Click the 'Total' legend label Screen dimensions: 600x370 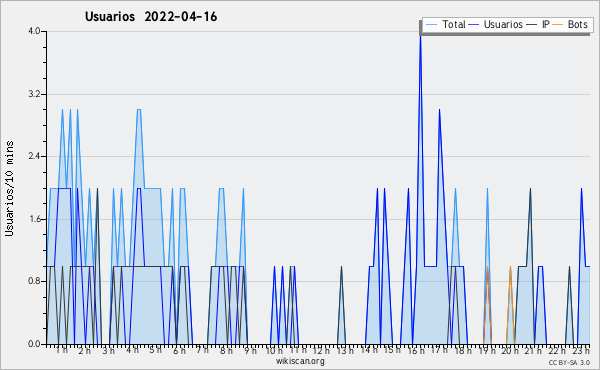[454, 24]
